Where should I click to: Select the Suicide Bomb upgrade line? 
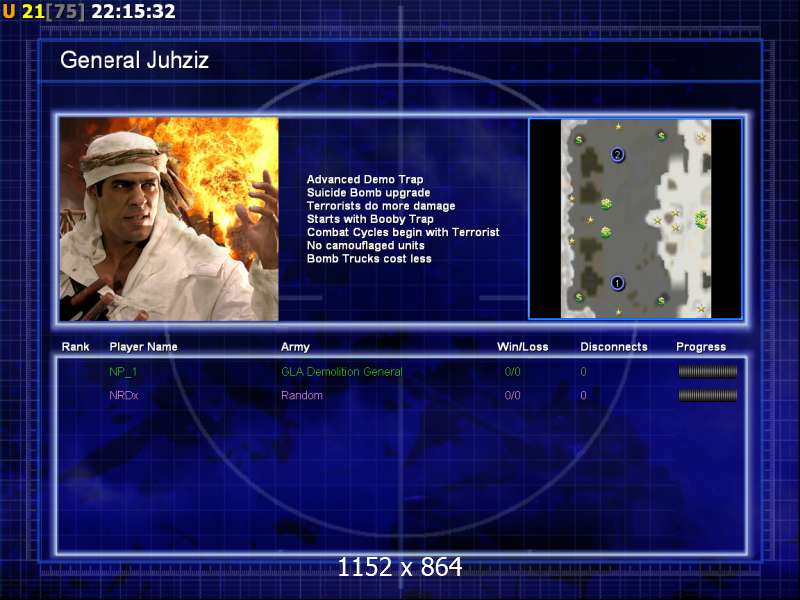pos(368,192)
